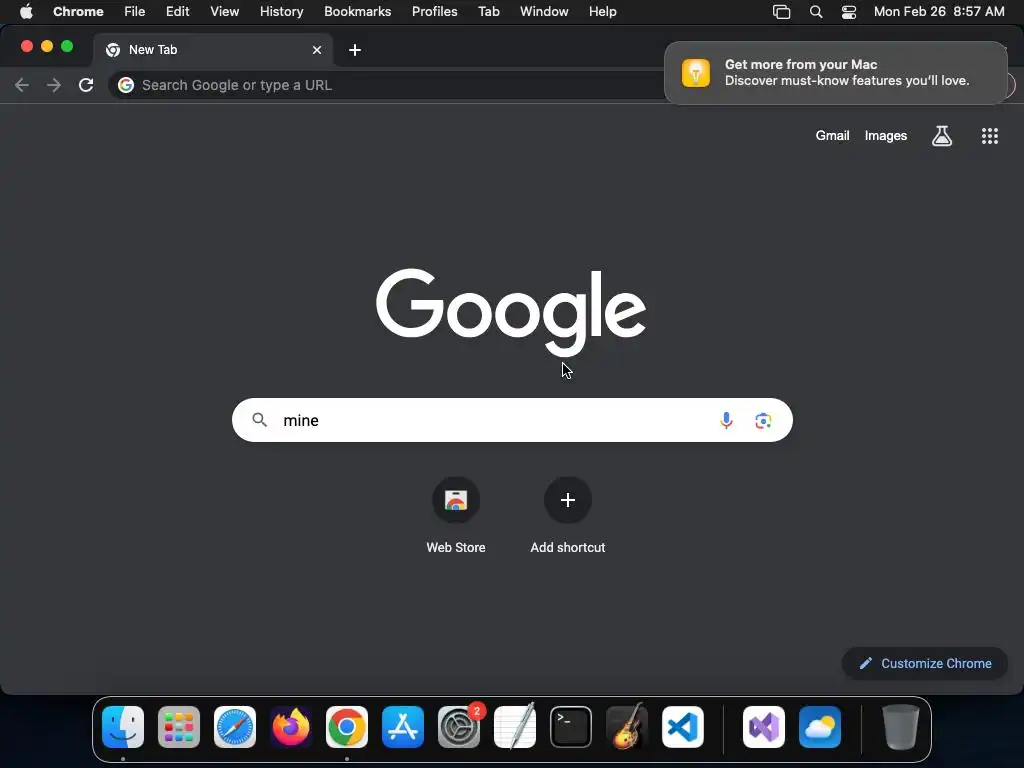Click the Add shortcut button

click(x=568, y=516)
